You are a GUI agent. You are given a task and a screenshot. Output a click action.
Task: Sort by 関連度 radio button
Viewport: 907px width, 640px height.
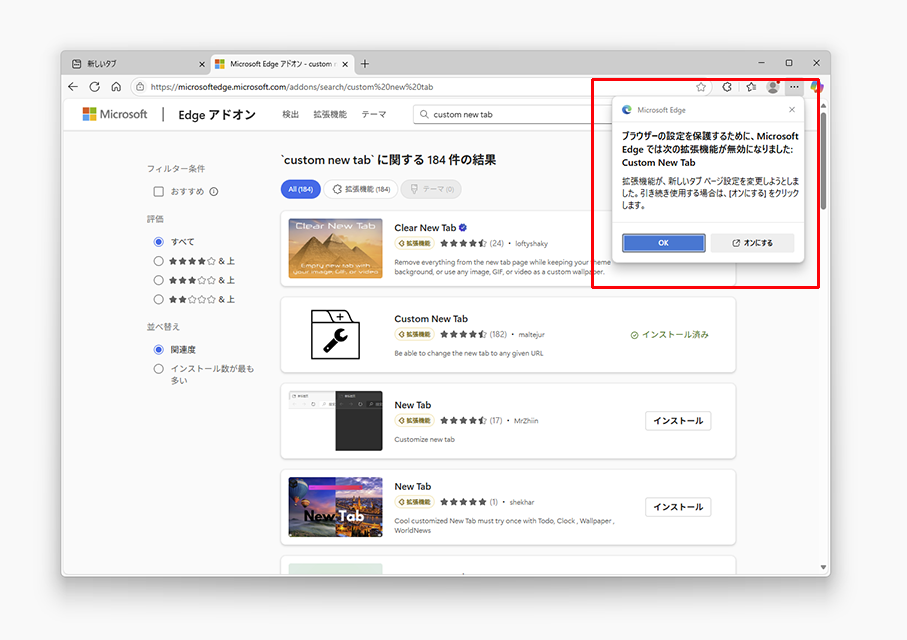[158, 350]
